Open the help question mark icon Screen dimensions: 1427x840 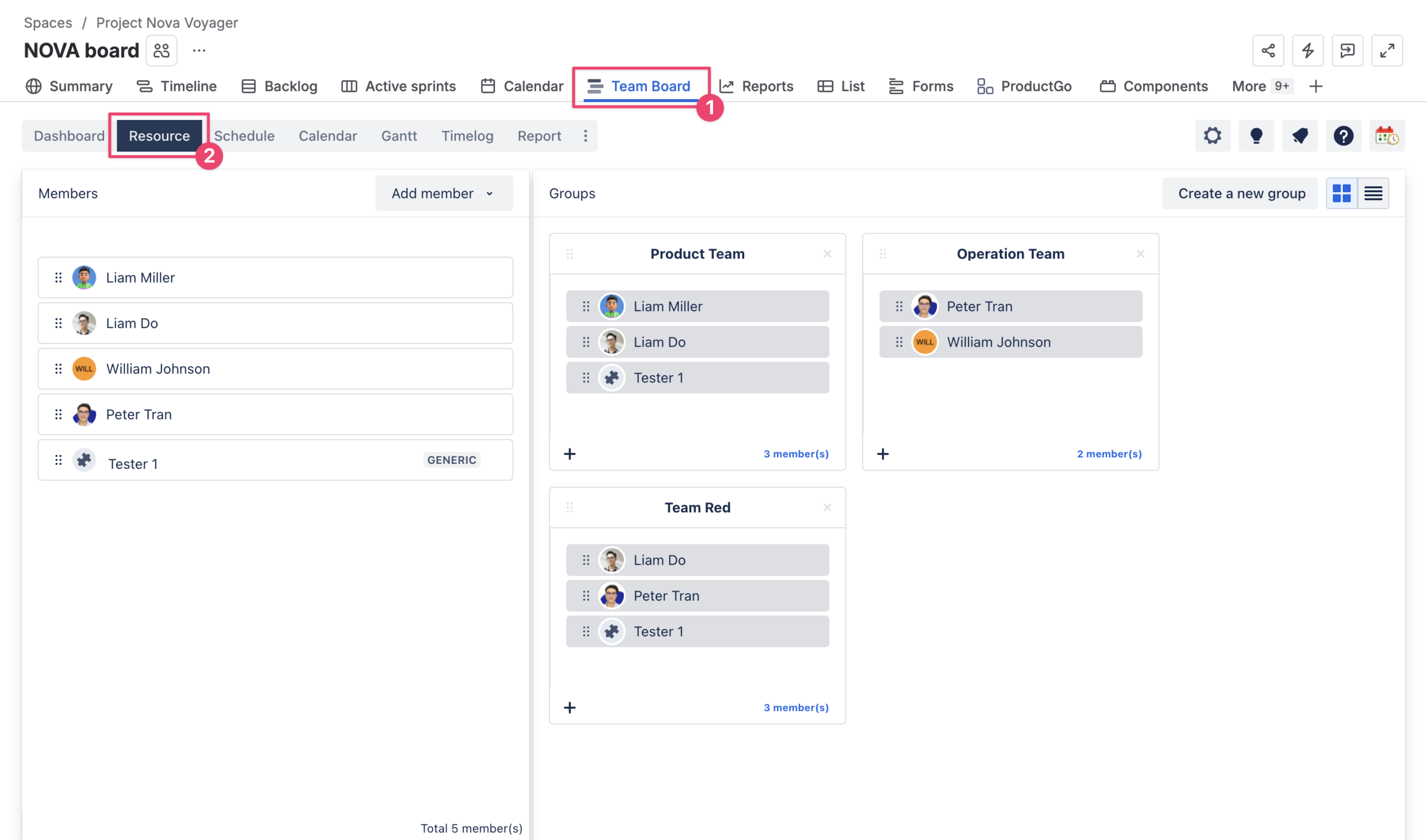pyautogui.click(x=1343, y=136)
